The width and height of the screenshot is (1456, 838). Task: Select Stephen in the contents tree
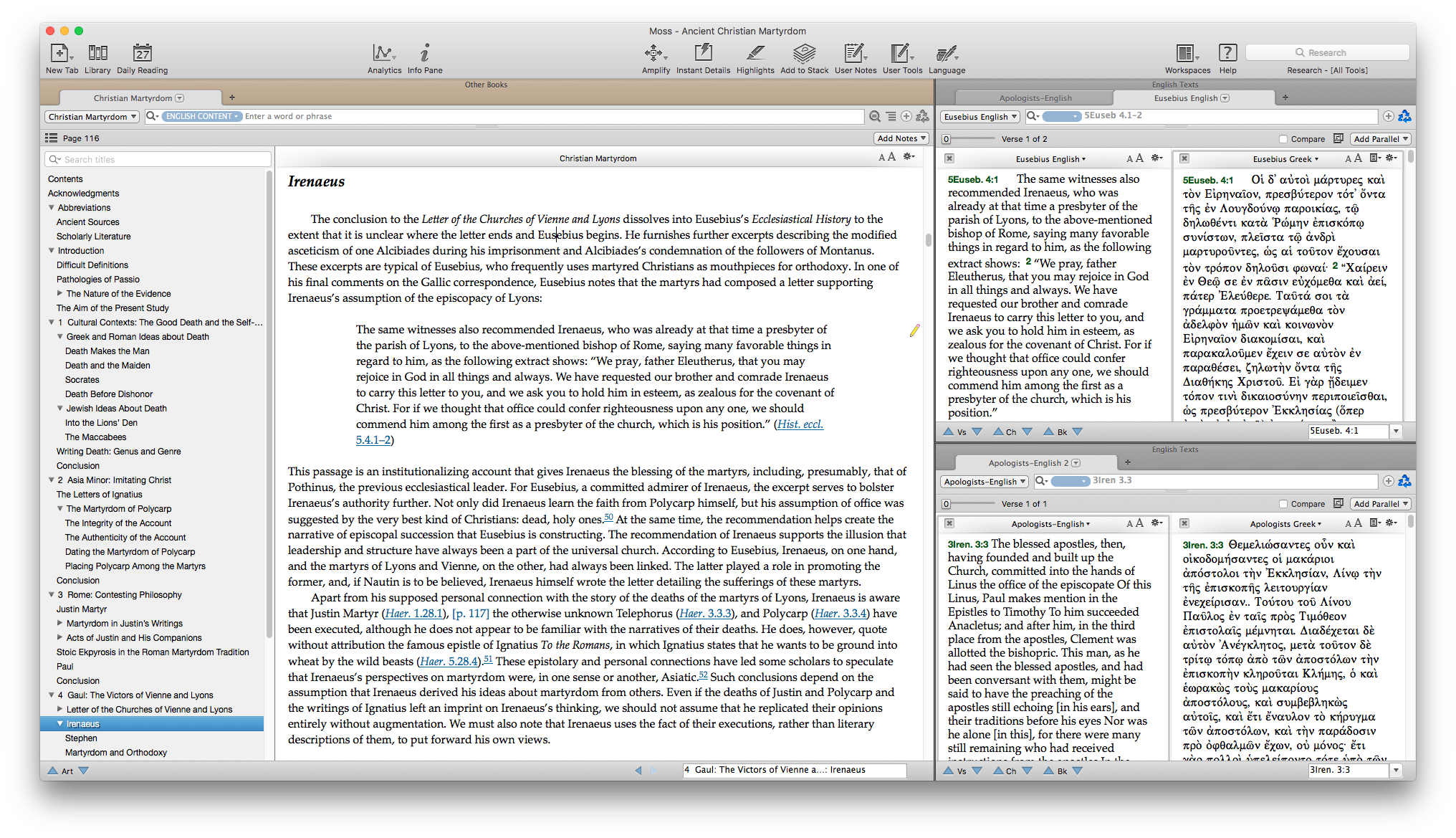tap(81, 738)
